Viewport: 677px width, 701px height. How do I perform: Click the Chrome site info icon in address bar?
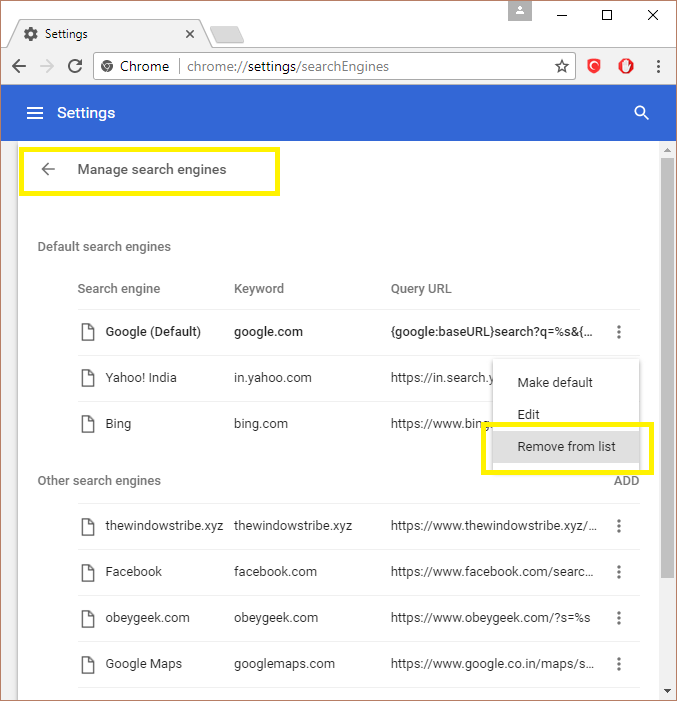point(107,66)
